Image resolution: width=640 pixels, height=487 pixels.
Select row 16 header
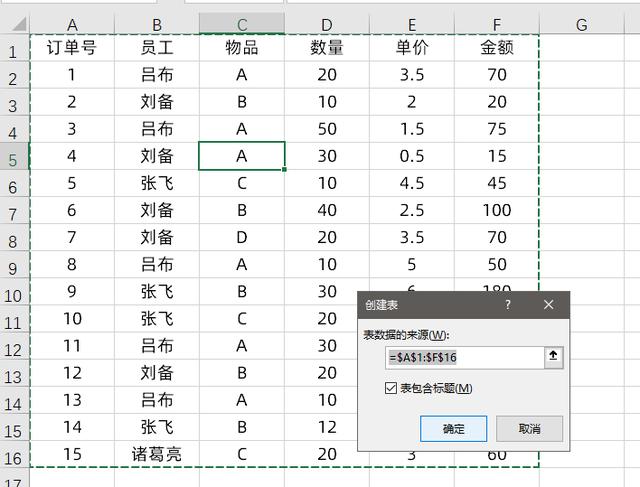(13, 456)
